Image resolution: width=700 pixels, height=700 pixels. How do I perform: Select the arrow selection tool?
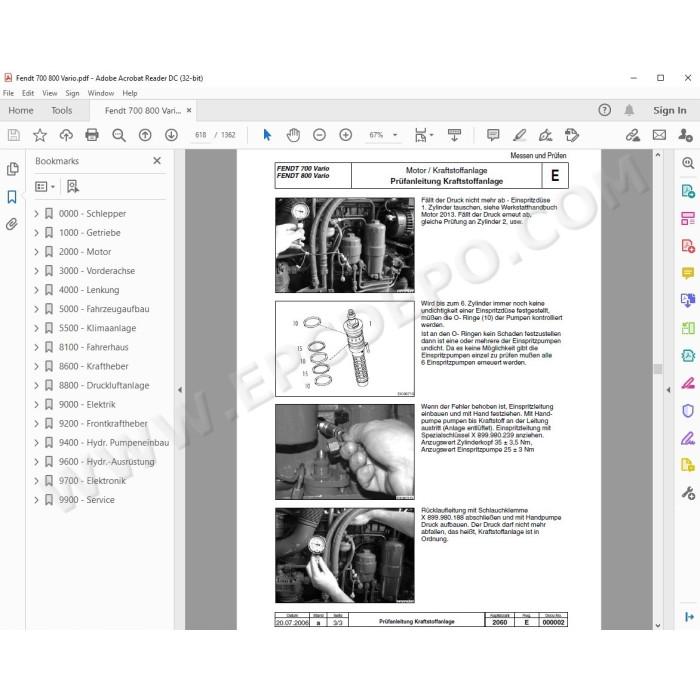267,135
